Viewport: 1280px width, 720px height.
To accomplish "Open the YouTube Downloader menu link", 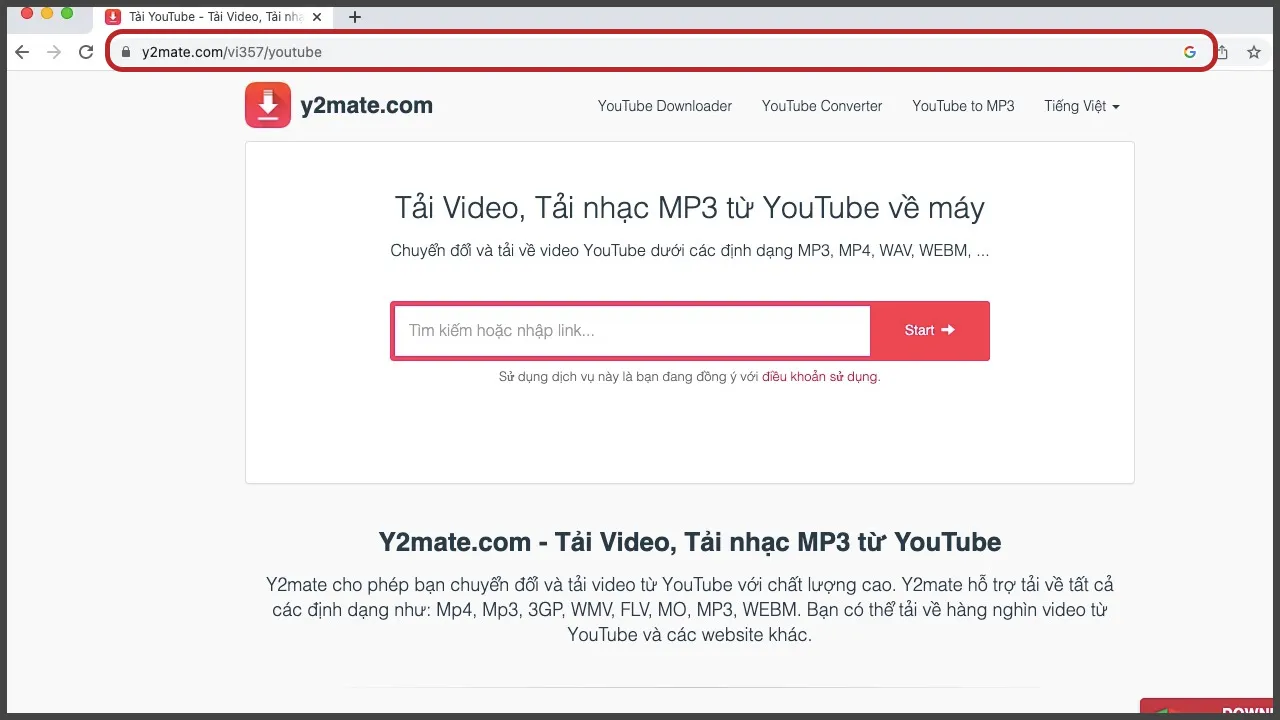I will [664, 106].
